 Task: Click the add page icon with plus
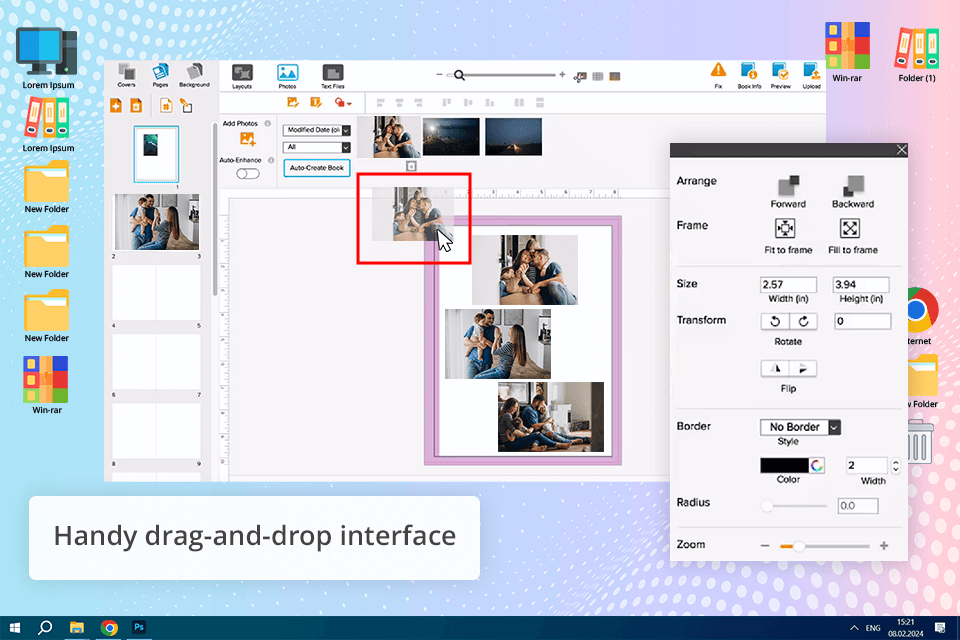click(x=116, y=105)
